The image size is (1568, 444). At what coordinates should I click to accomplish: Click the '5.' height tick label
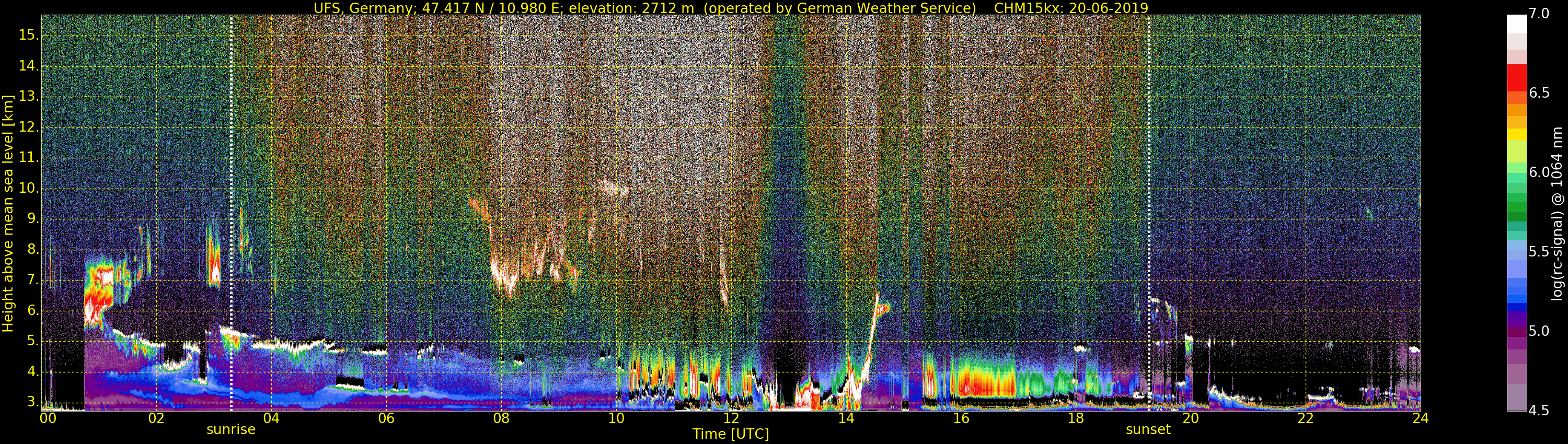pyautogui.click(x=32, y=341)
